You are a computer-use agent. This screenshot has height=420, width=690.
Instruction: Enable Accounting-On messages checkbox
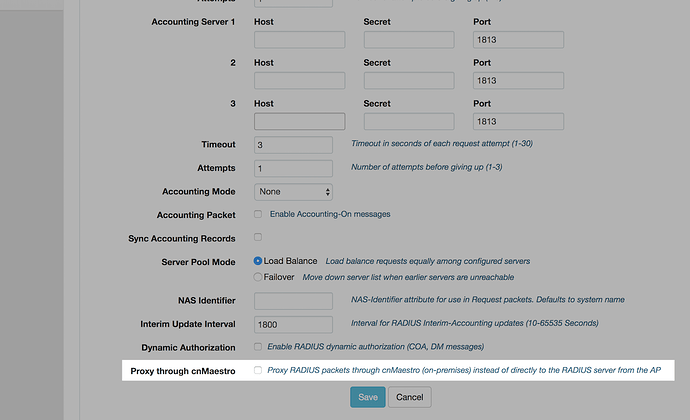click(258, 214)
